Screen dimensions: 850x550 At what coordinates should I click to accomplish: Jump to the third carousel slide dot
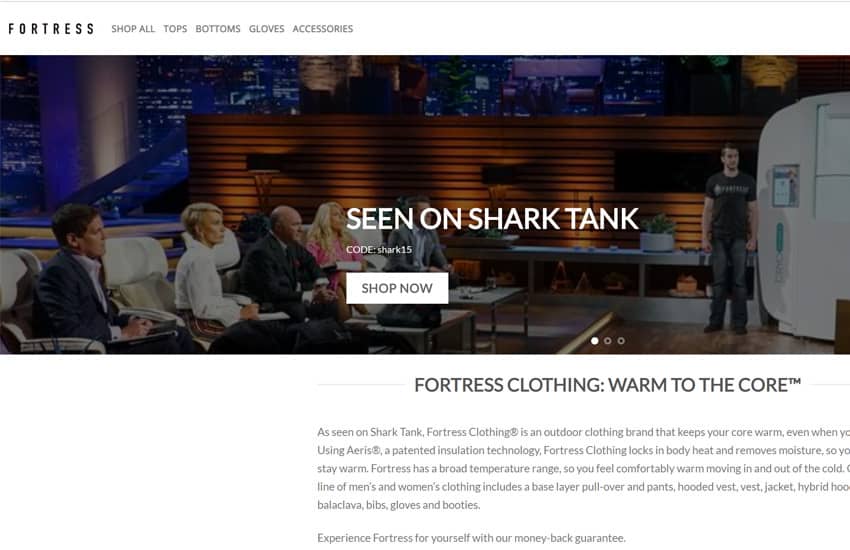[x=621, y=341]
